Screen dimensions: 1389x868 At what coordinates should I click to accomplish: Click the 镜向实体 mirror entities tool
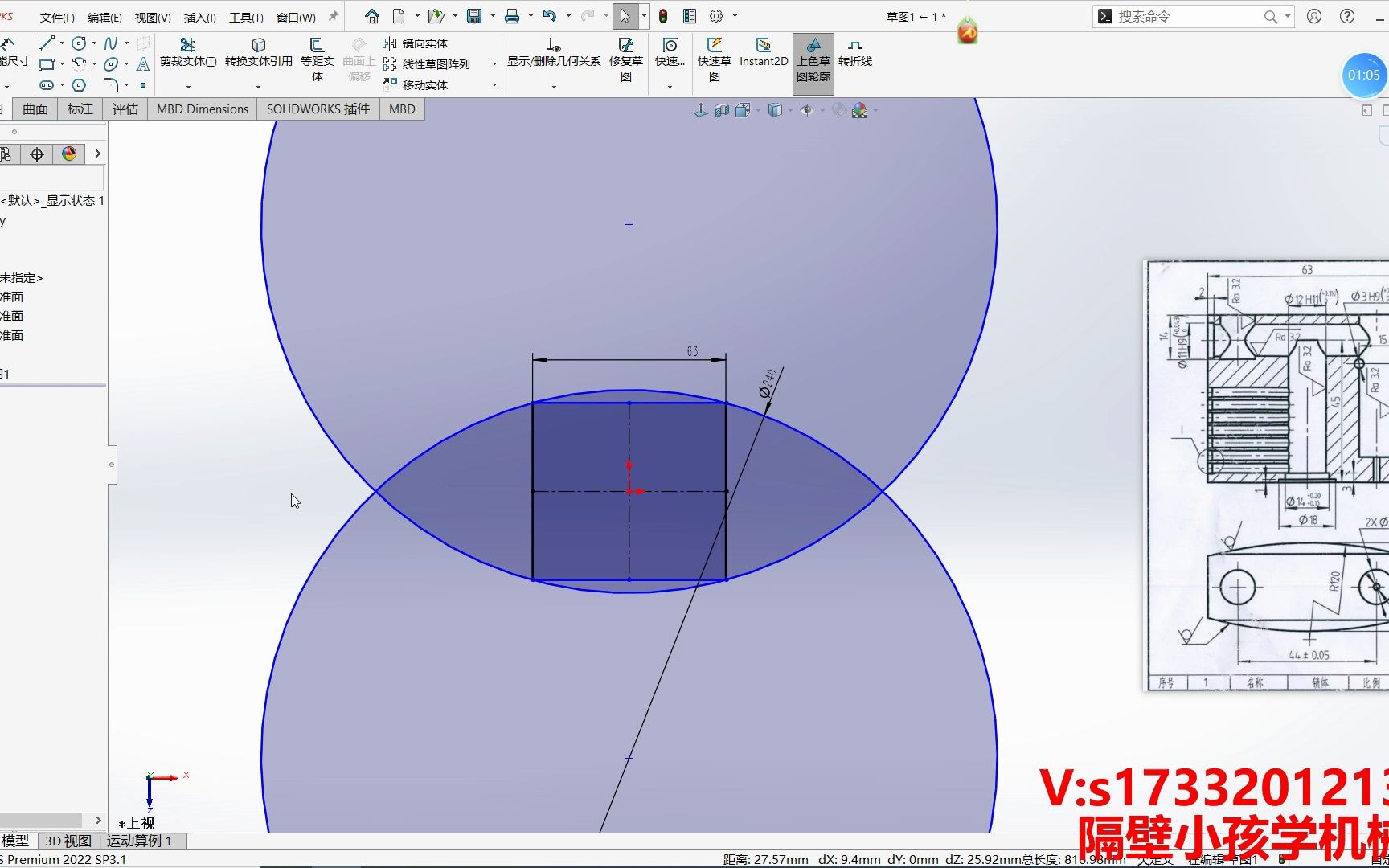point(416,43)
